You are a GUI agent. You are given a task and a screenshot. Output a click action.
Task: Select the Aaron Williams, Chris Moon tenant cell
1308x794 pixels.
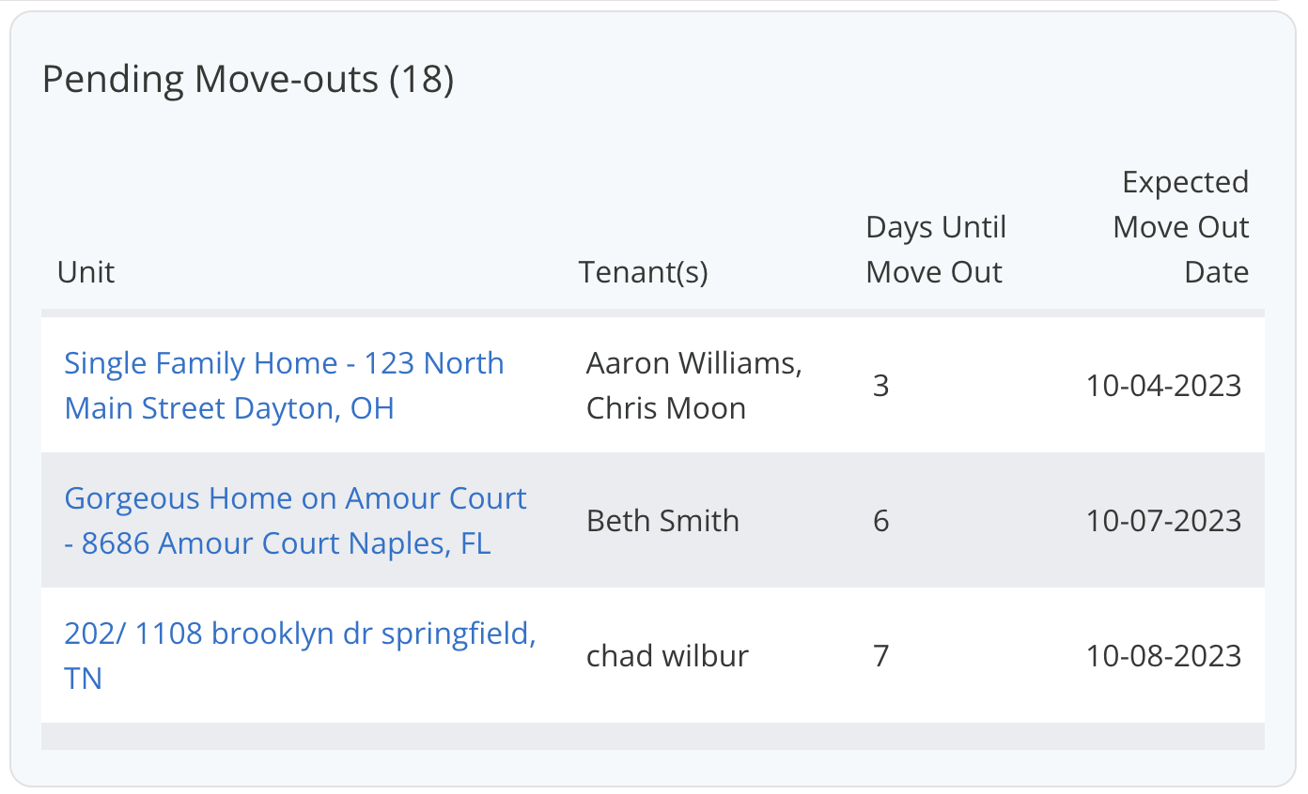[x=694, y=385]
